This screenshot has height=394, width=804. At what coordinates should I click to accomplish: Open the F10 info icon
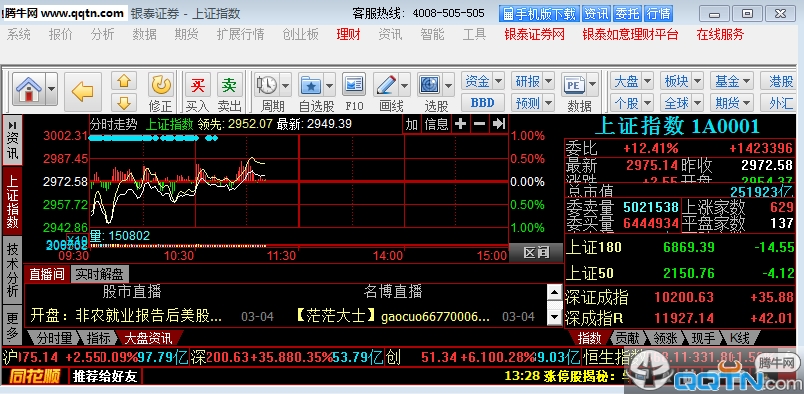click(354, 85)
